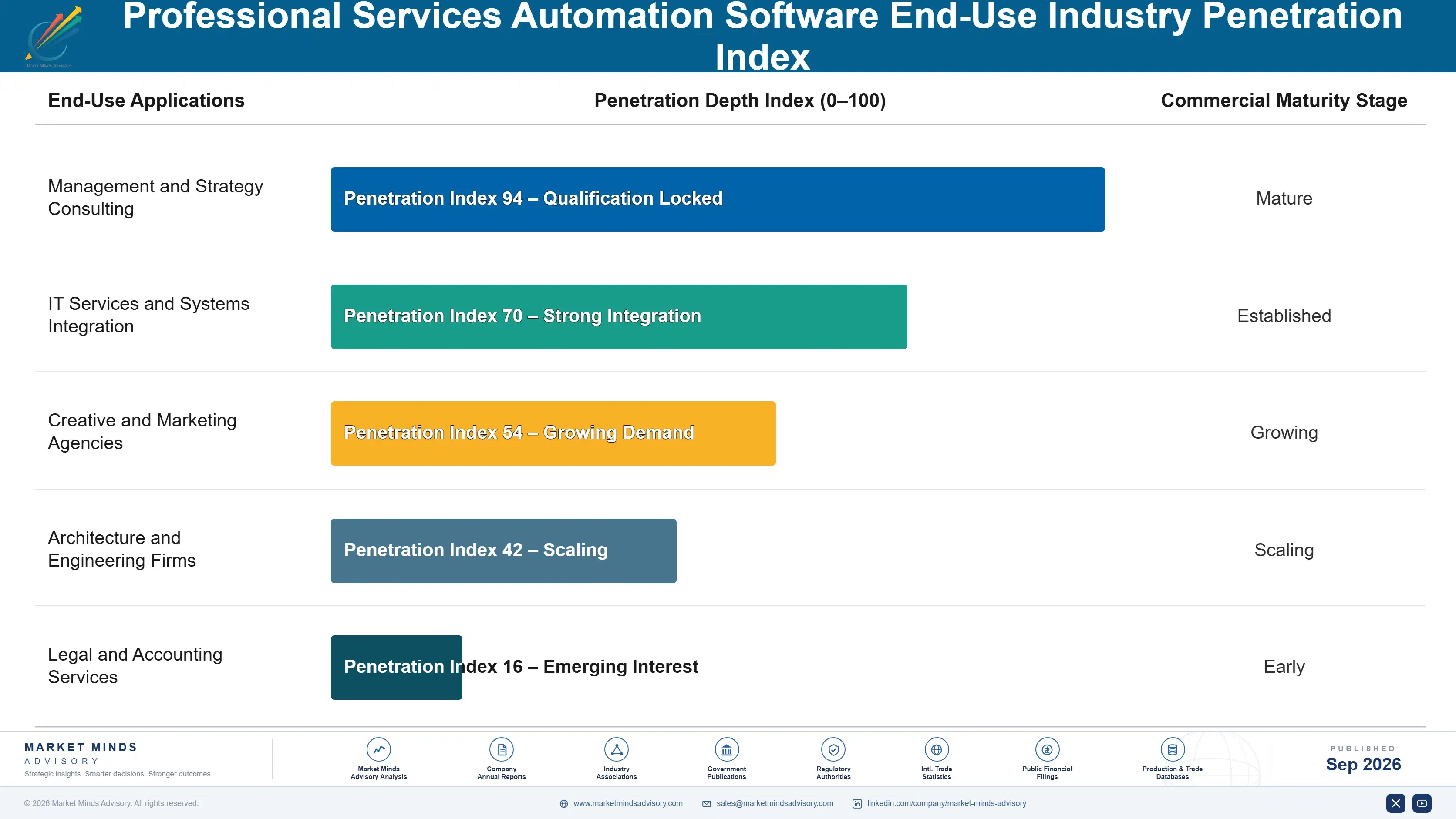Click the Established maturity stage value
Screen dimensions: 1456x819
pos(1284,316)
